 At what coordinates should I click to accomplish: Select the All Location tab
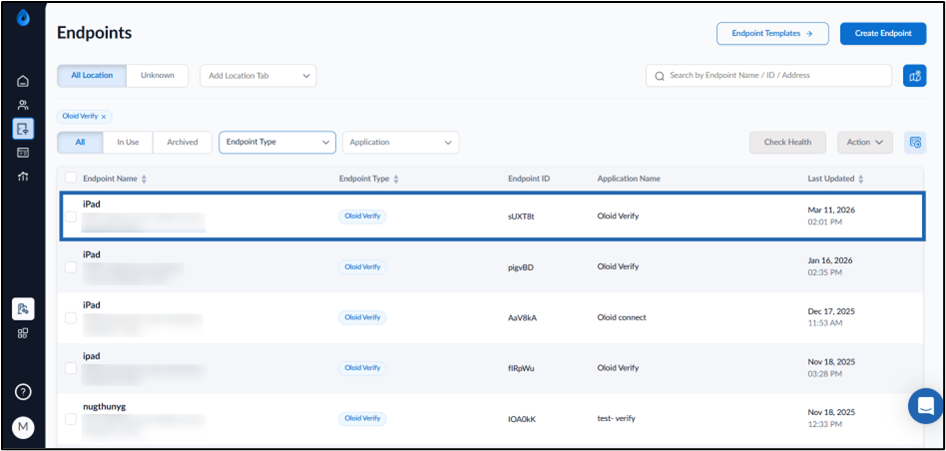click(92, 75)
